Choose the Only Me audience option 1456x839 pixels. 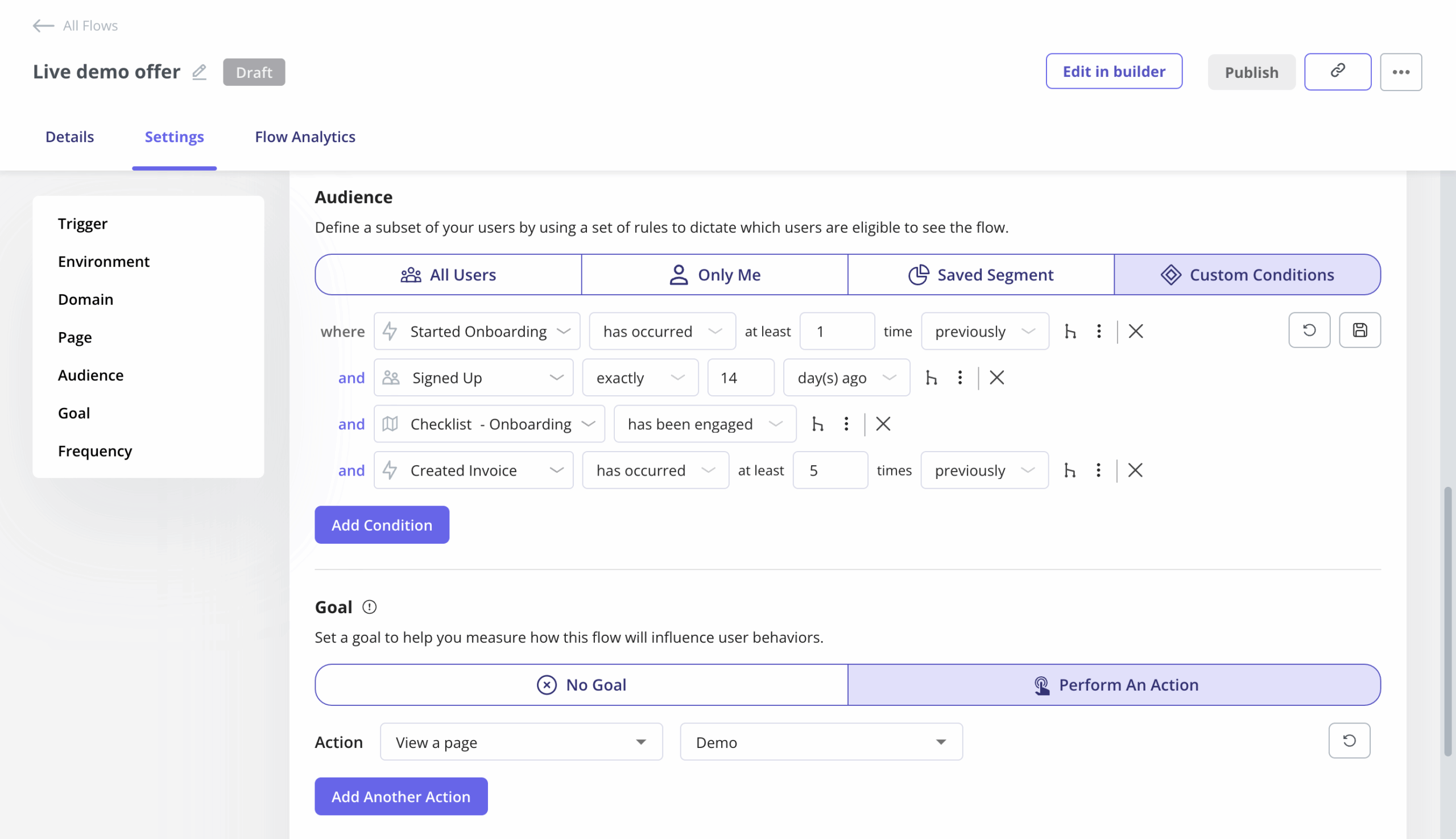pyautogui.click(x=714, y=275)
